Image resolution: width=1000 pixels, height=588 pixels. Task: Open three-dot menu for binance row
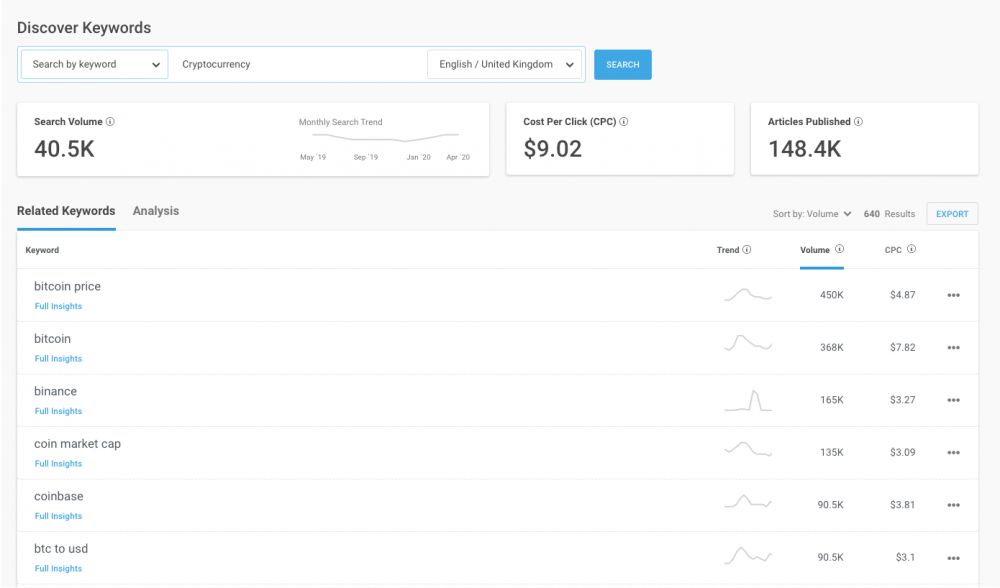coord(953,401)
